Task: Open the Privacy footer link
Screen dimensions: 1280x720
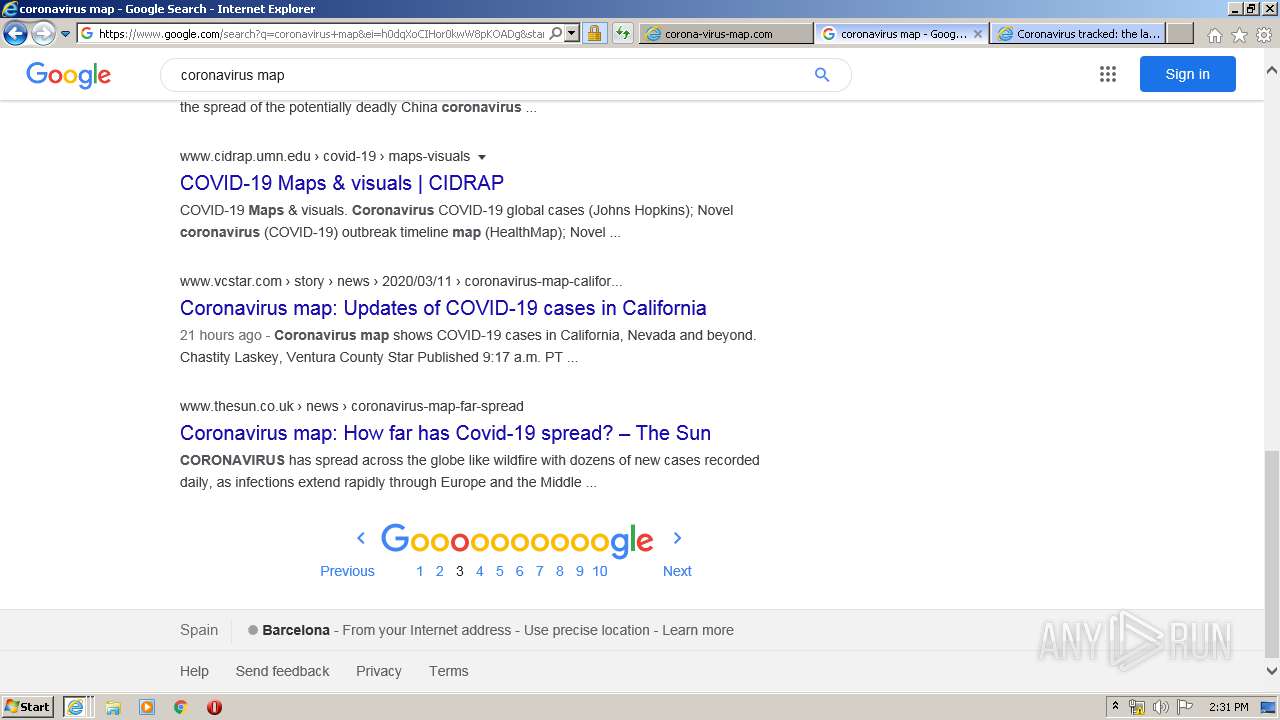Action: pos(379,671)
